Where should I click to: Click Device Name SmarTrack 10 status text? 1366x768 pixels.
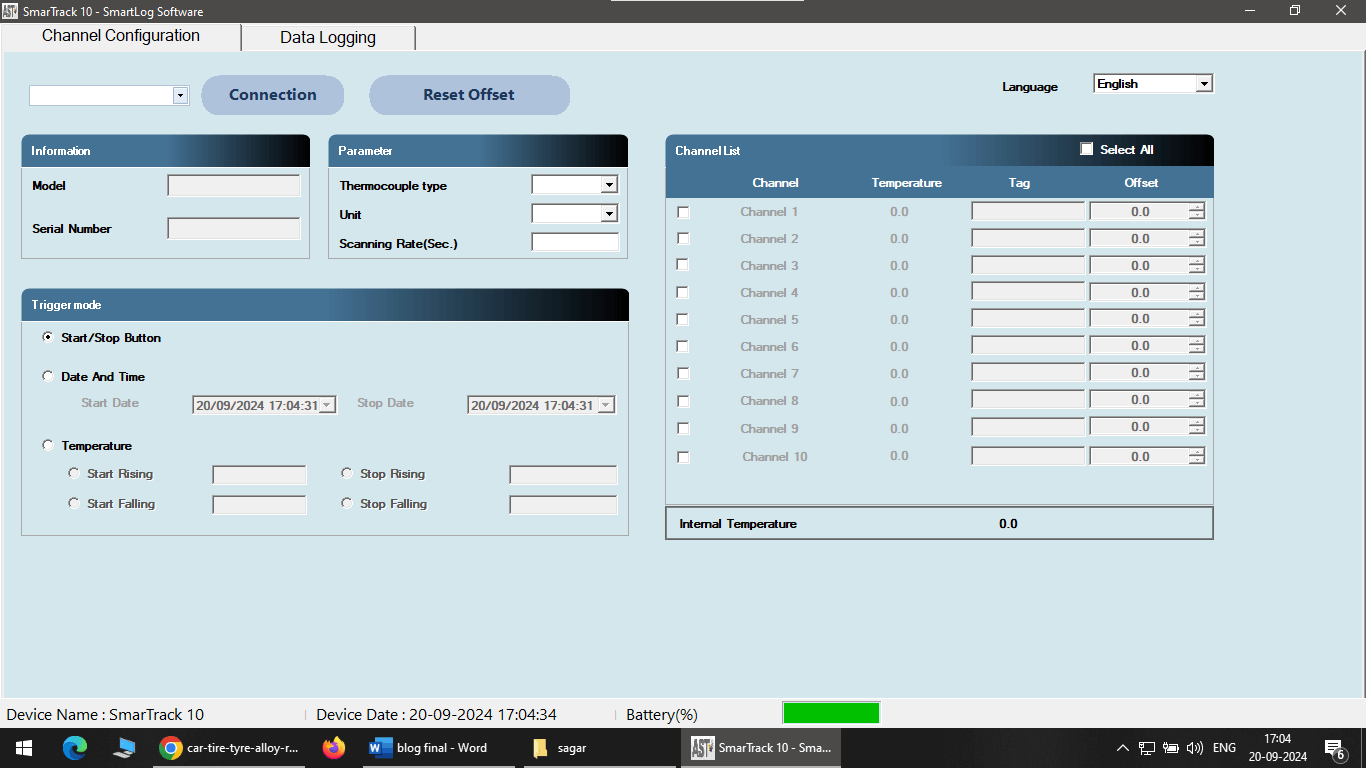[x=105, y=714]
